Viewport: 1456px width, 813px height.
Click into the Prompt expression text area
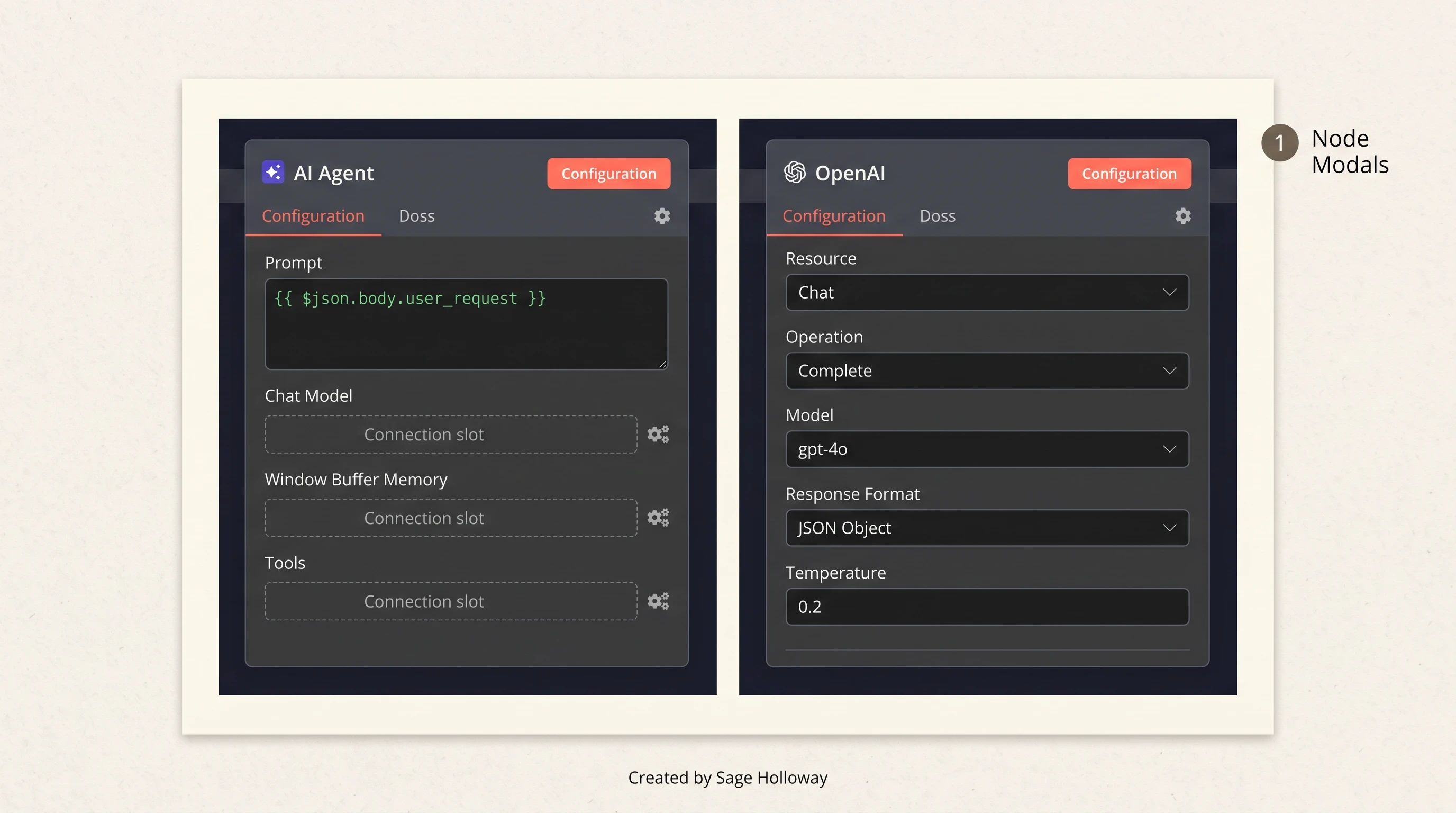pos(466,324)
